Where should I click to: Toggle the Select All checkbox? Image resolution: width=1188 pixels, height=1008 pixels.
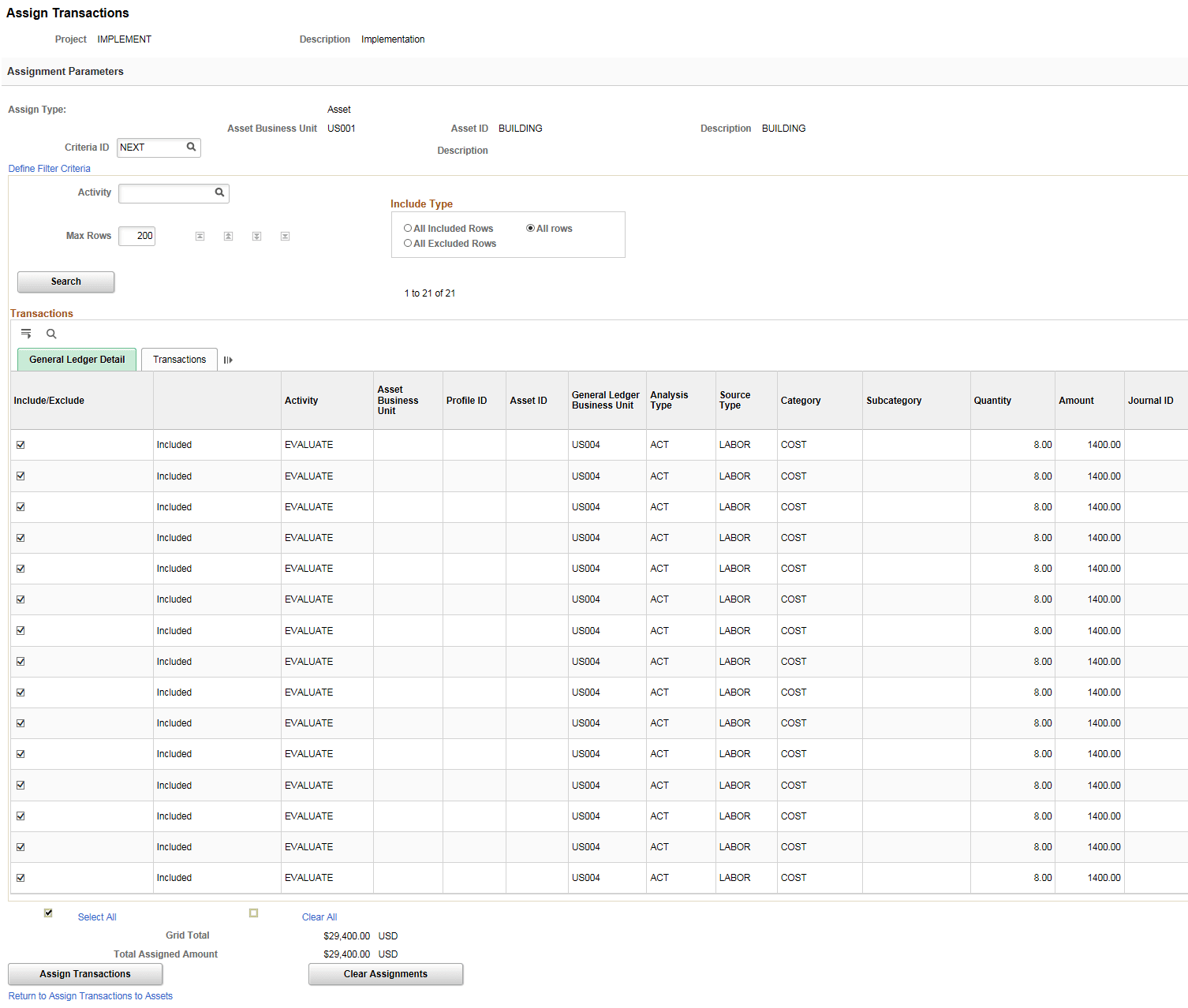[48, 913]
